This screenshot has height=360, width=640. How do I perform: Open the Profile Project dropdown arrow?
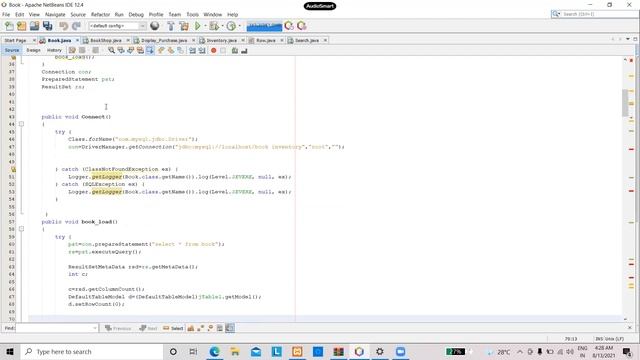(239, 26)
